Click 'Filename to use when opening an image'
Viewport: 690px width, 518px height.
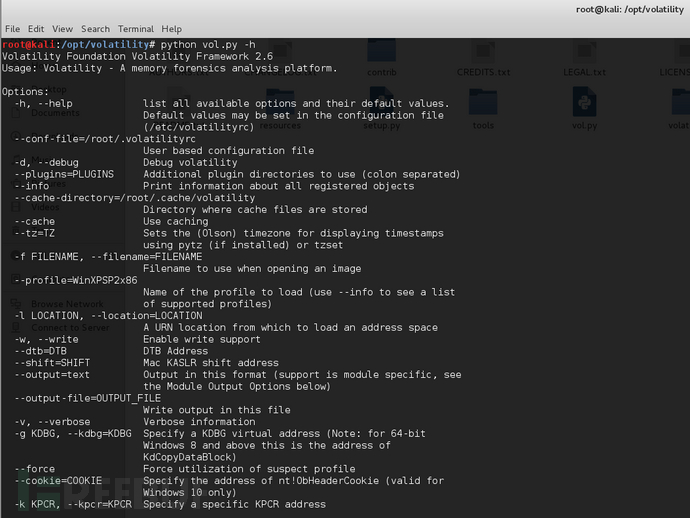[x=252, y=268]
